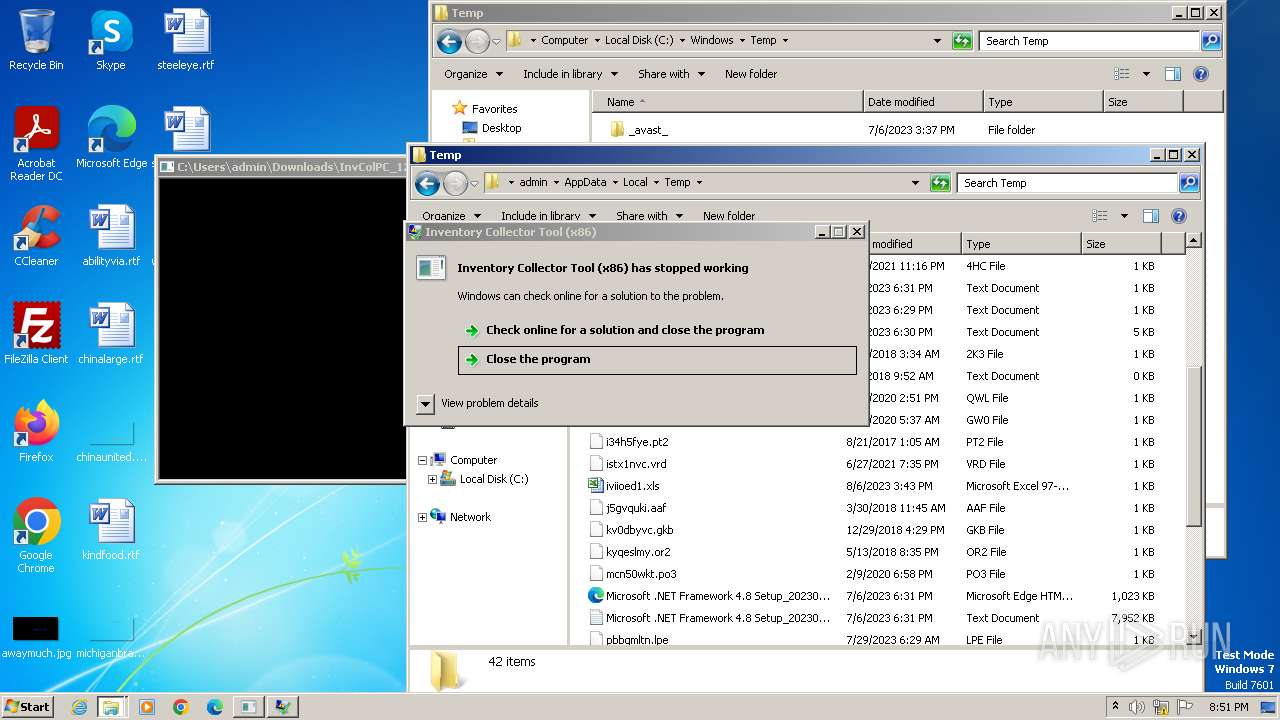The image size is (1280, 720).
Task: Launch CCleaner desktop shortcut
Action: (36, 236)
